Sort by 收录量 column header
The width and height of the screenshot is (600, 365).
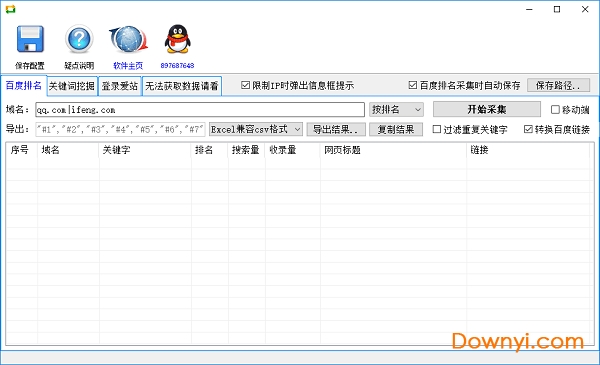[x=293, y=150]
